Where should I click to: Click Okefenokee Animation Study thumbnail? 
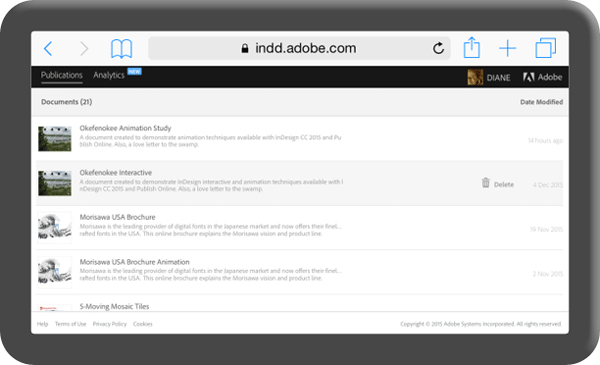(55, 139)
